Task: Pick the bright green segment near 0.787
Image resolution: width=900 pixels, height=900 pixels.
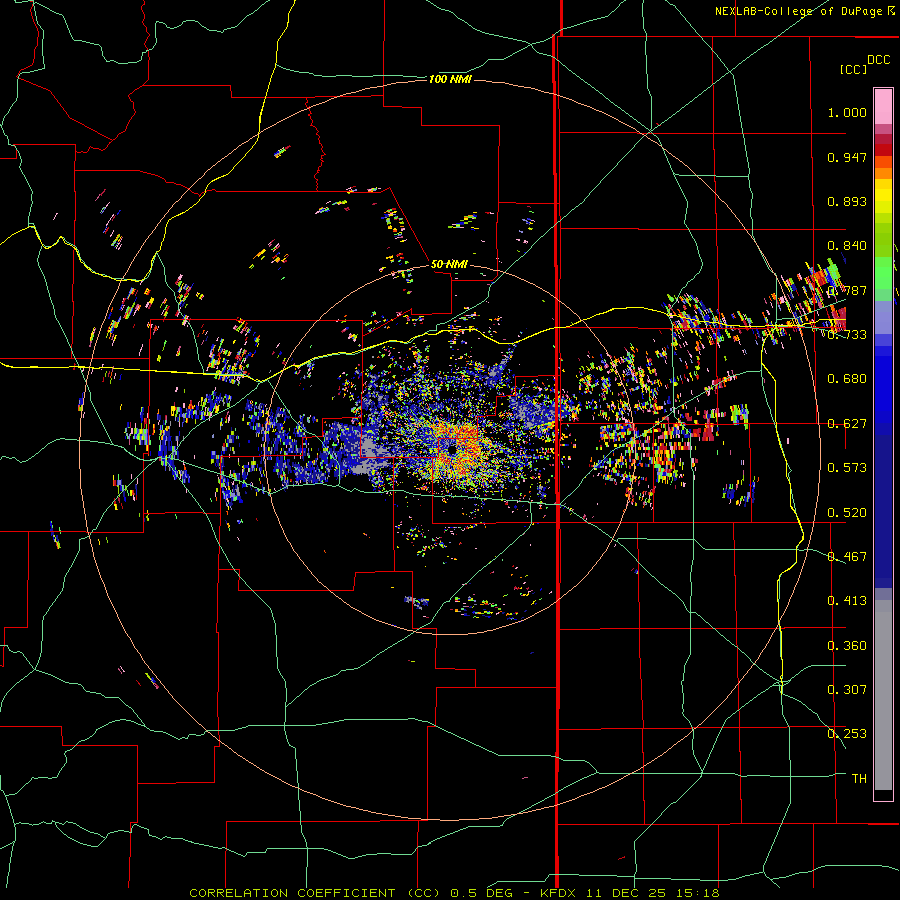Action: click(883, 273)
